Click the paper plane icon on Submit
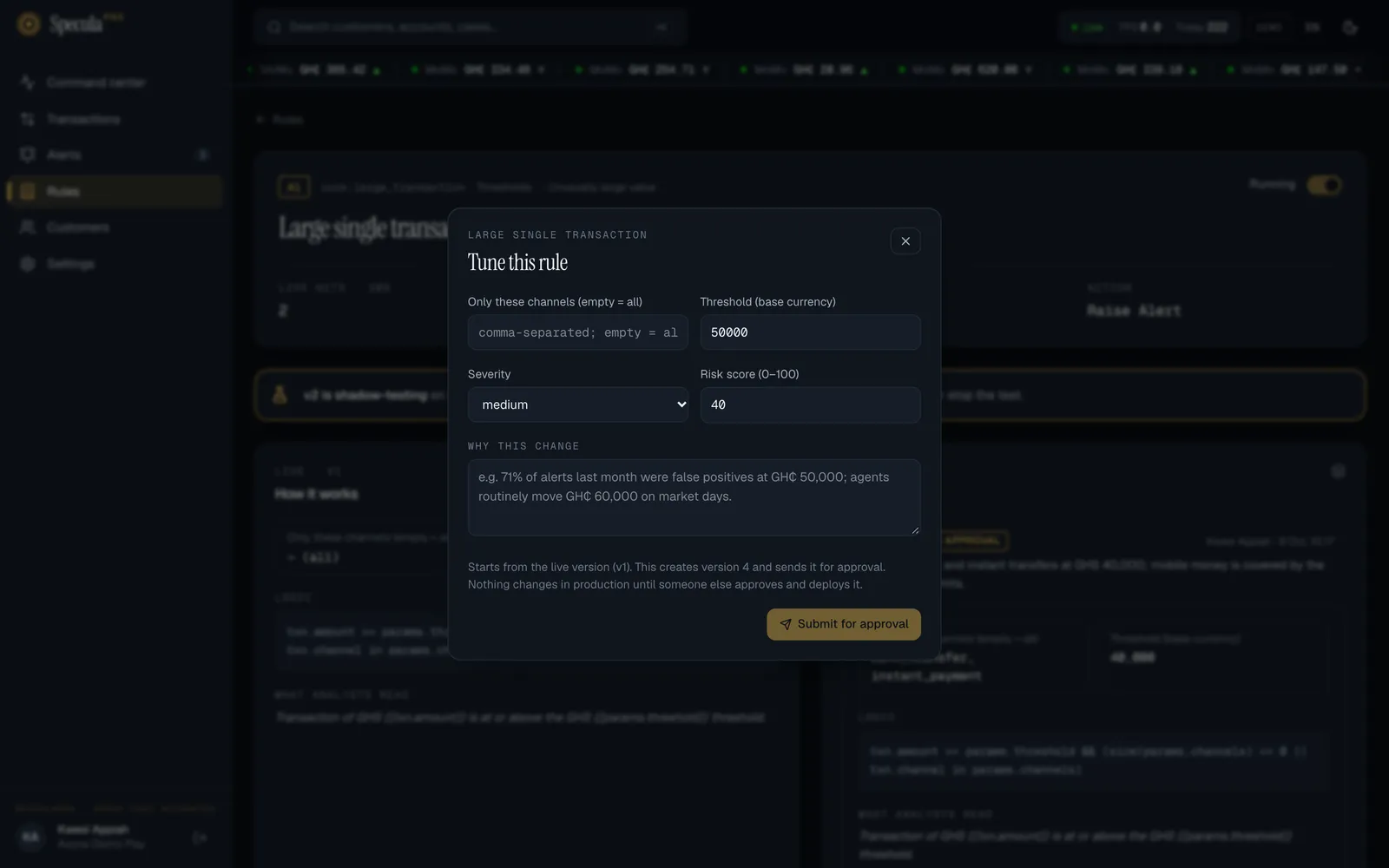Image resolution: width=1389 pixels, height=868 pixels. point(786,624)
